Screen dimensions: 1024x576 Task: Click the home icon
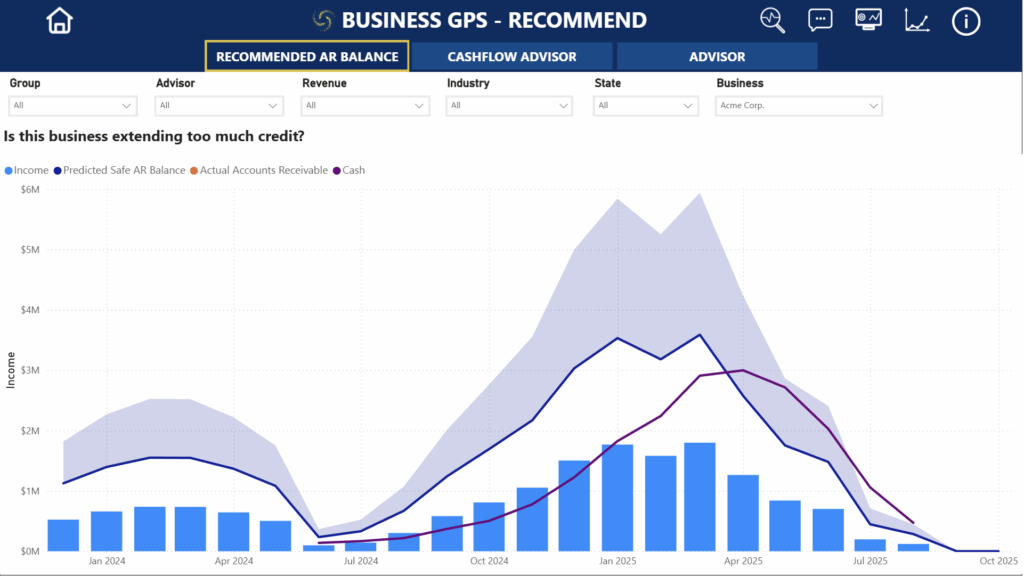coord(60,20)
